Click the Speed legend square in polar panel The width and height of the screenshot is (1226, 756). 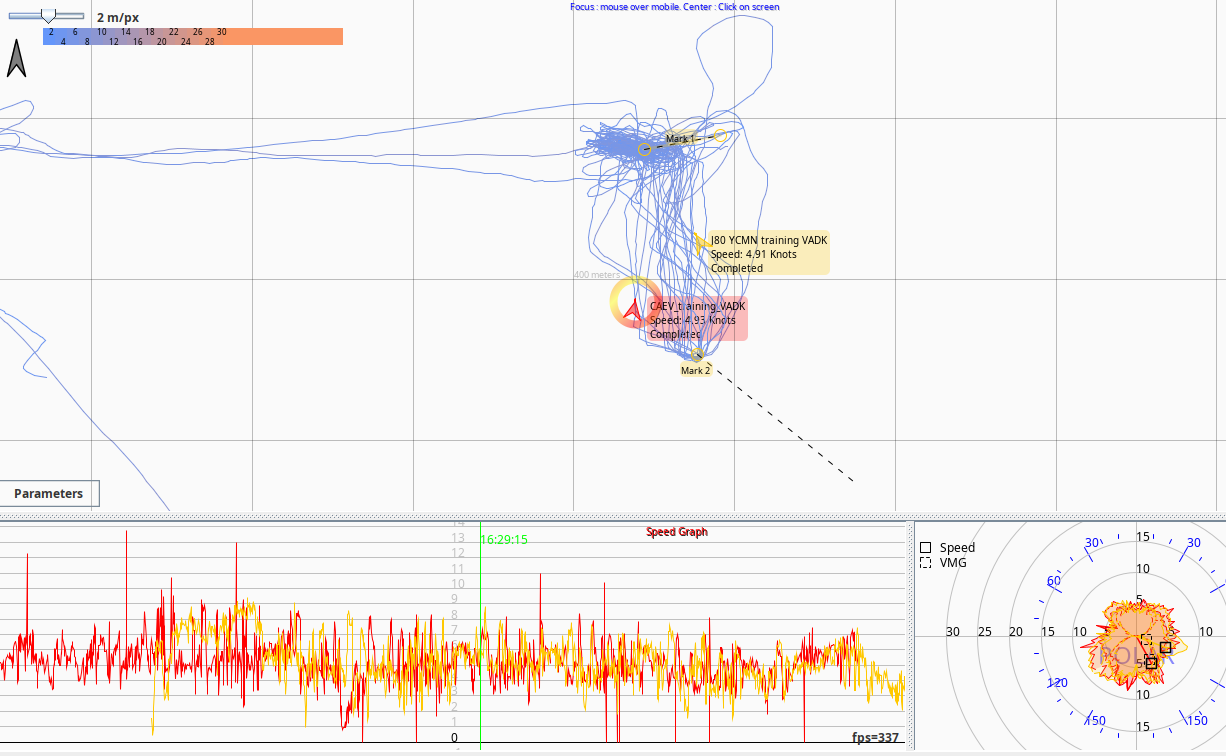coord(926,548)
